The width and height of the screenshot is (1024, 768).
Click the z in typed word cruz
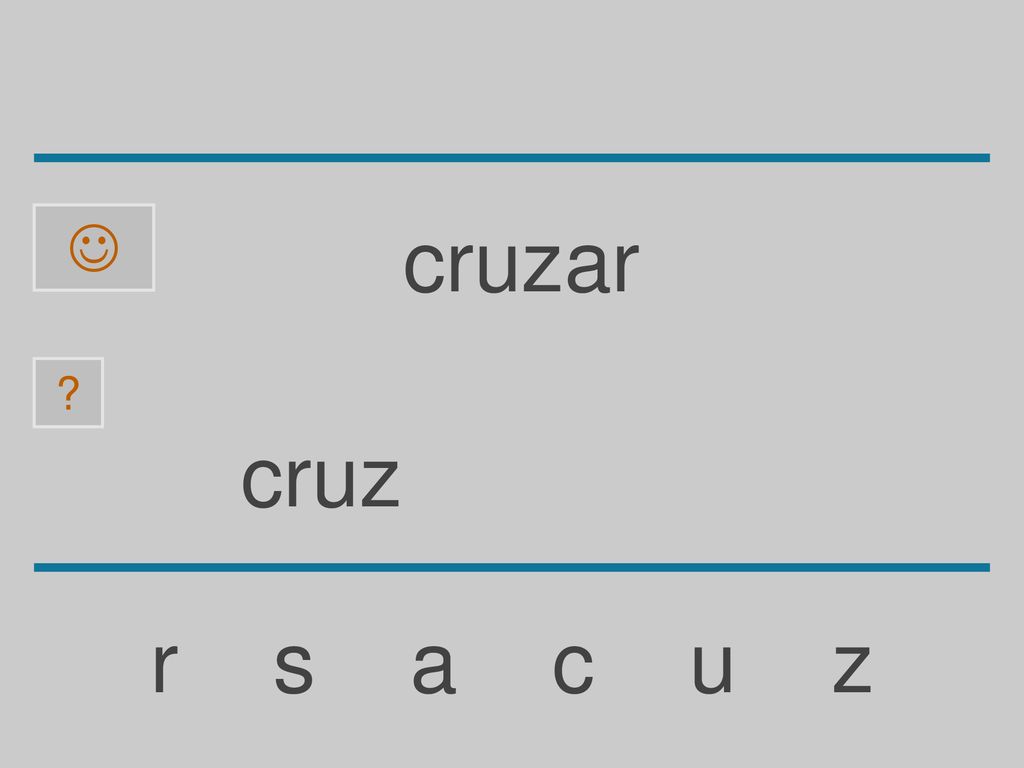point(380,481)
